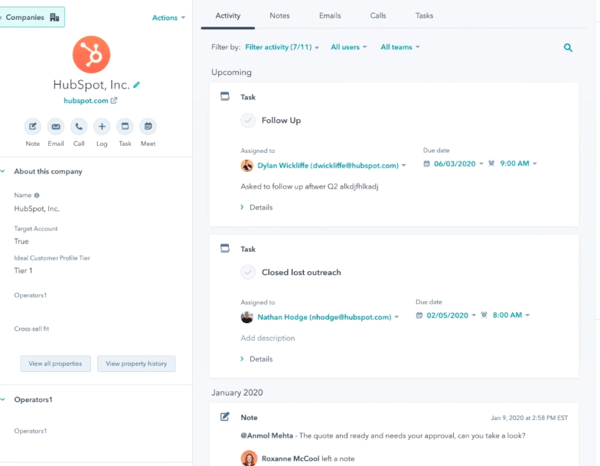Click the @Anmol Mehta mention
Image resolution: width=600 pixels, height=466 pixels.
pos(267,435)
